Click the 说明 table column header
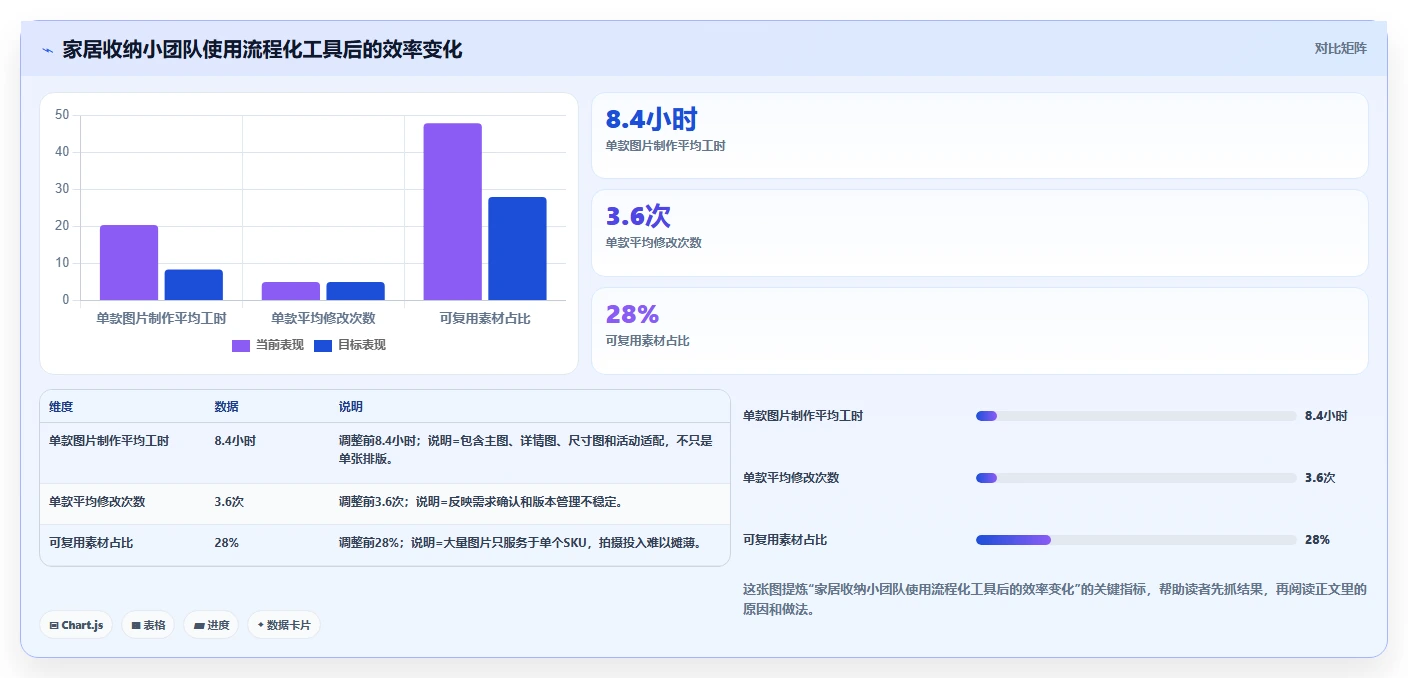Image resolution: width=1408 pixels, height=678 pixels. (351, 407)
